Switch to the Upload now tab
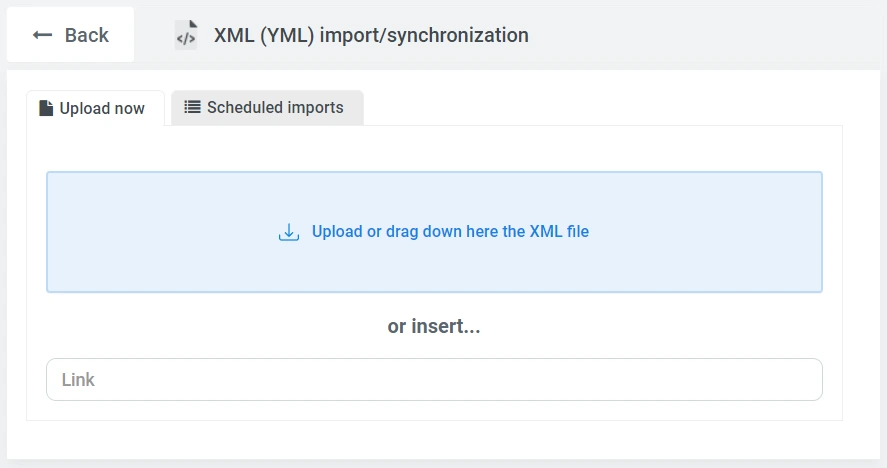The image size is (887, 468). pos(95,108)
